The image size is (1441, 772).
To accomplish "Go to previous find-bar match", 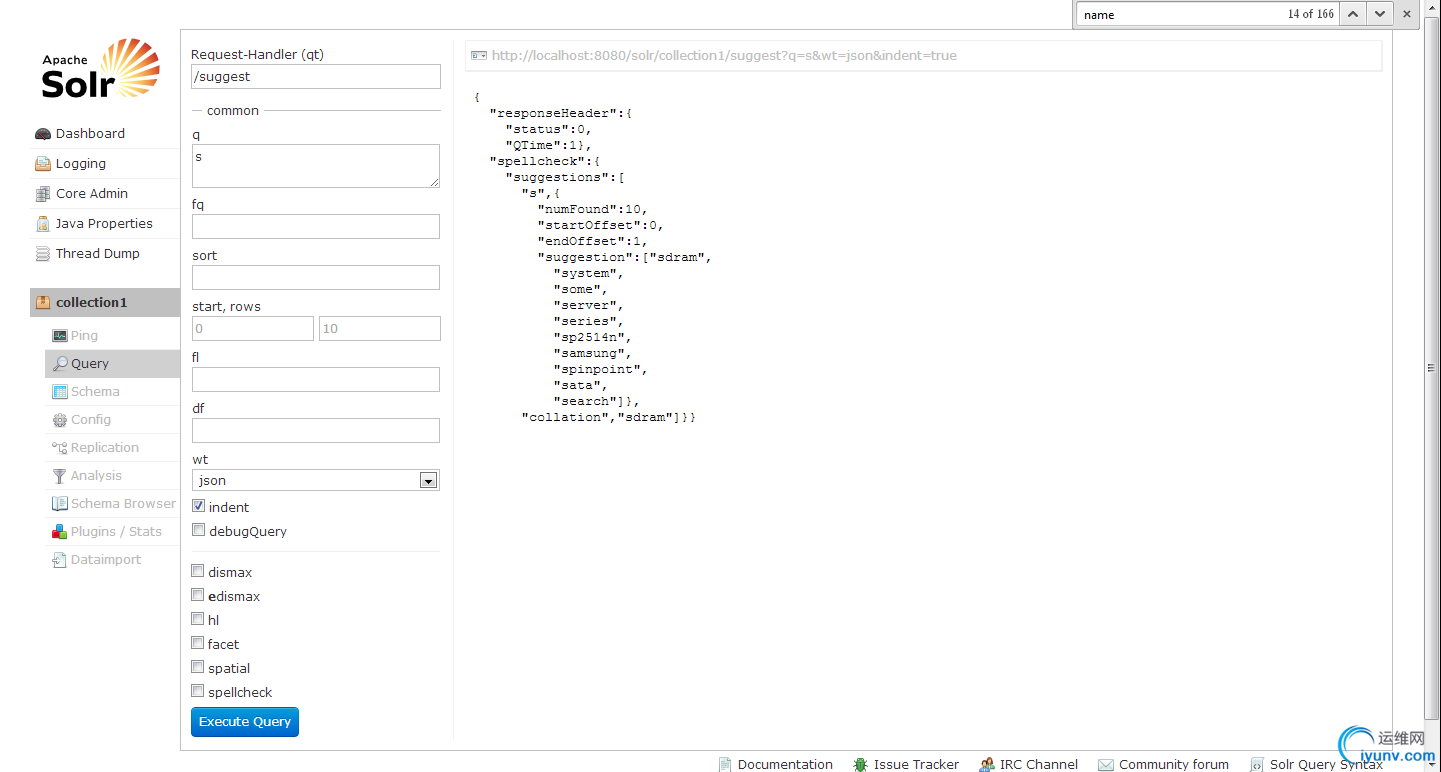I will click(x=1353, y=14).
